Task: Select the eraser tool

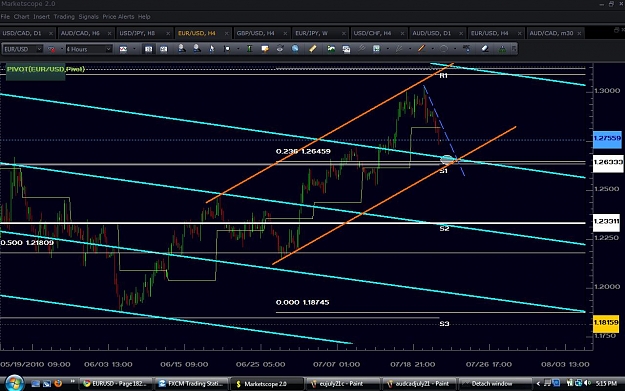Action: [x=485, y=49]
